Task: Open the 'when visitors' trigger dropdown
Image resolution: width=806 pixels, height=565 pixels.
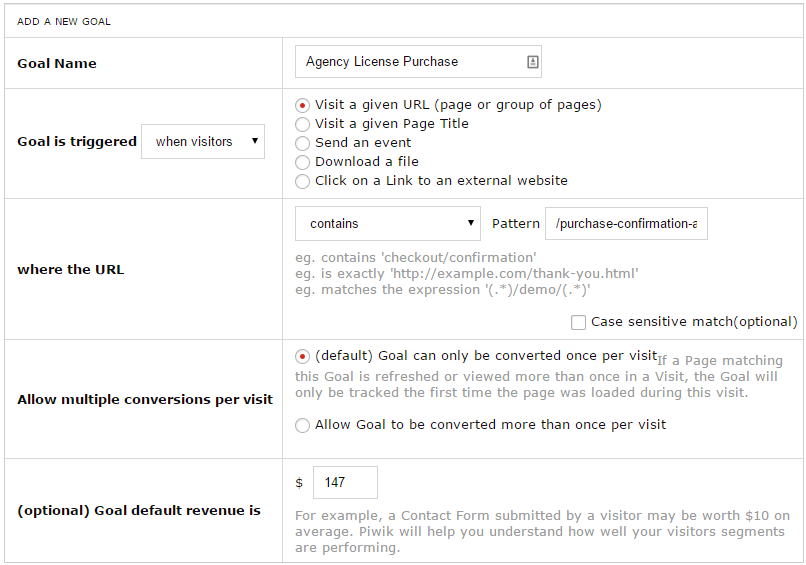Action: [x=203, y=142]
